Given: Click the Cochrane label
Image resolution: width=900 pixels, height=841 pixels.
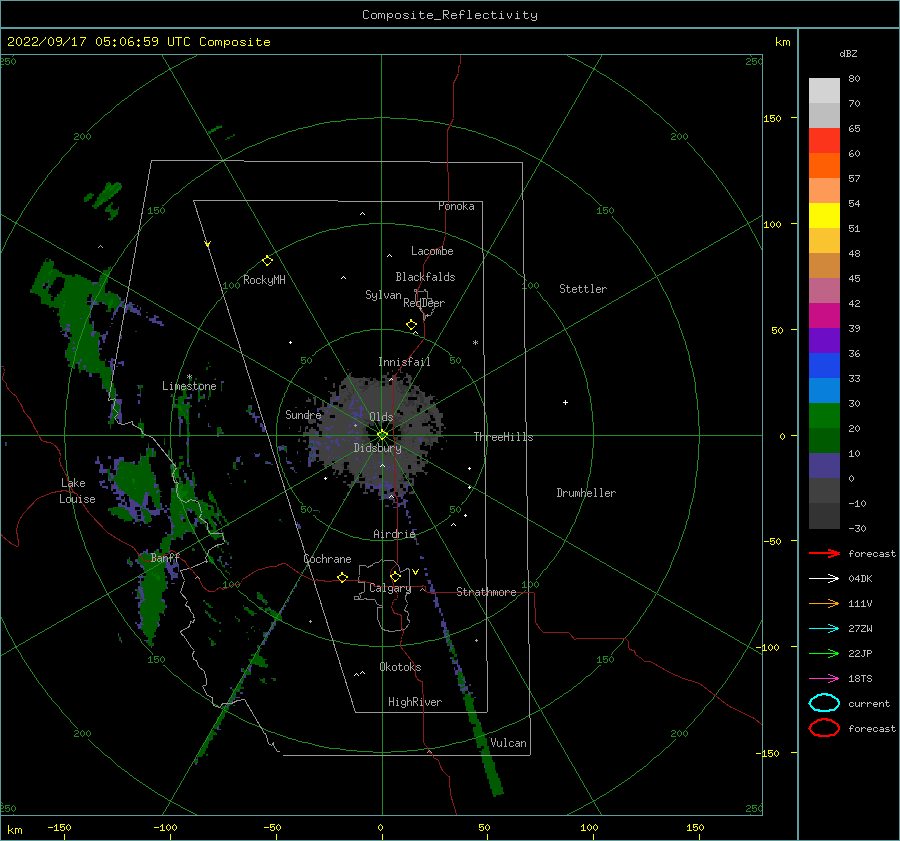Looking at the screenshot, I should point(327,559).
